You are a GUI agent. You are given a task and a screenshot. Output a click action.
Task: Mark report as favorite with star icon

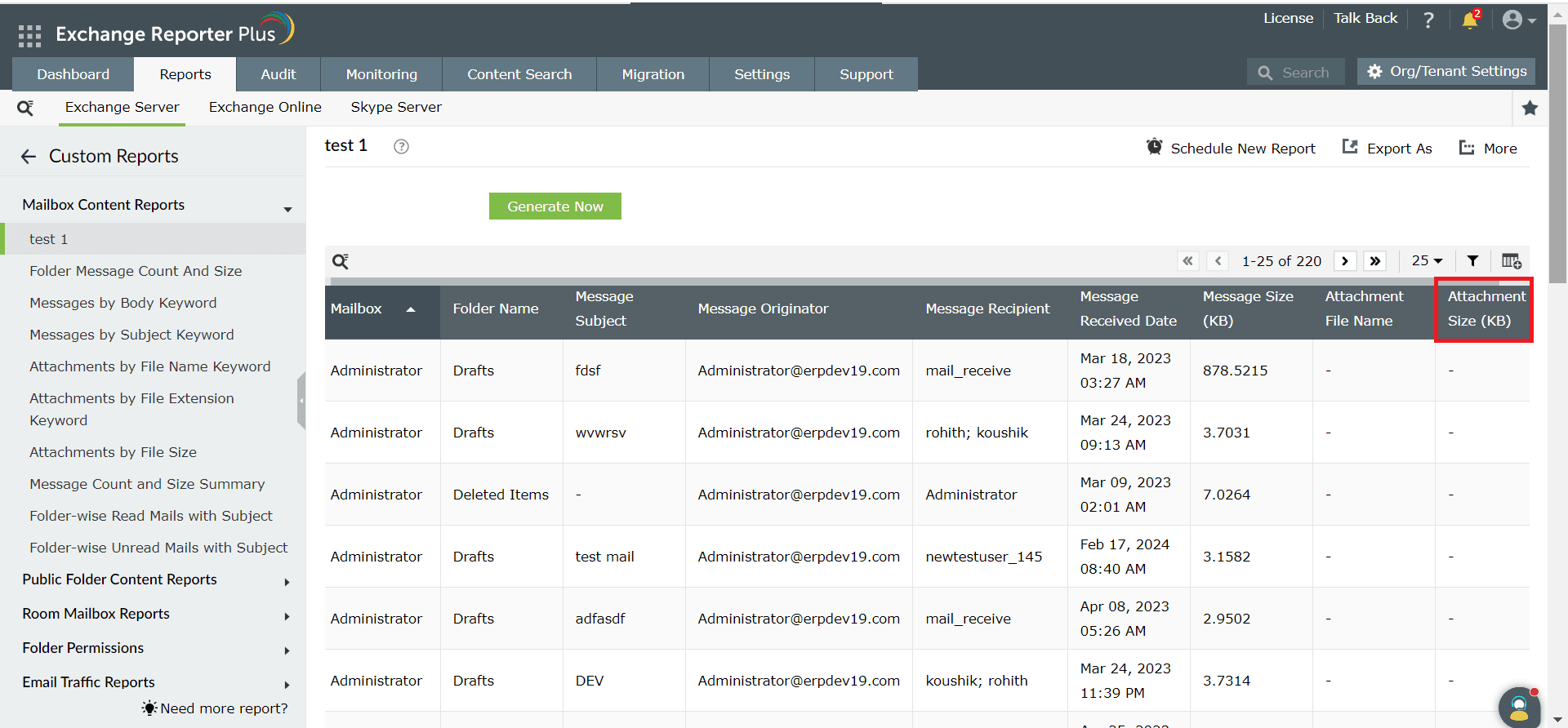point(1530,108)
